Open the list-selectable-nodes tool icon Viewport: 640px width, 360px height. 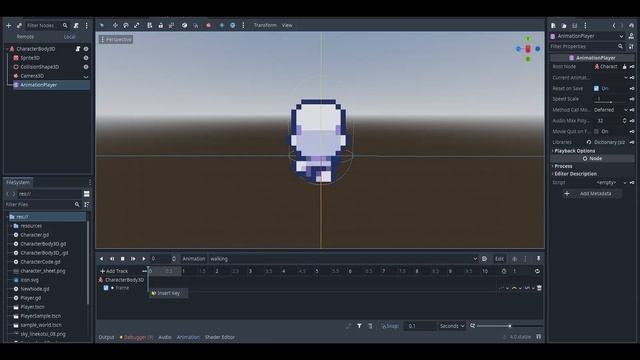click(150, 25)
